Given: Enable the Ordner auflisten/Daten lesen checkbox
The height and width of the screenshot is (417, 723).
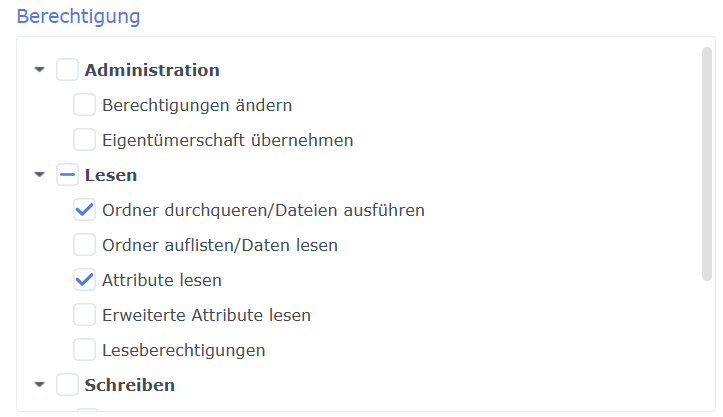Looking at the screenshot, I should 85,245.
